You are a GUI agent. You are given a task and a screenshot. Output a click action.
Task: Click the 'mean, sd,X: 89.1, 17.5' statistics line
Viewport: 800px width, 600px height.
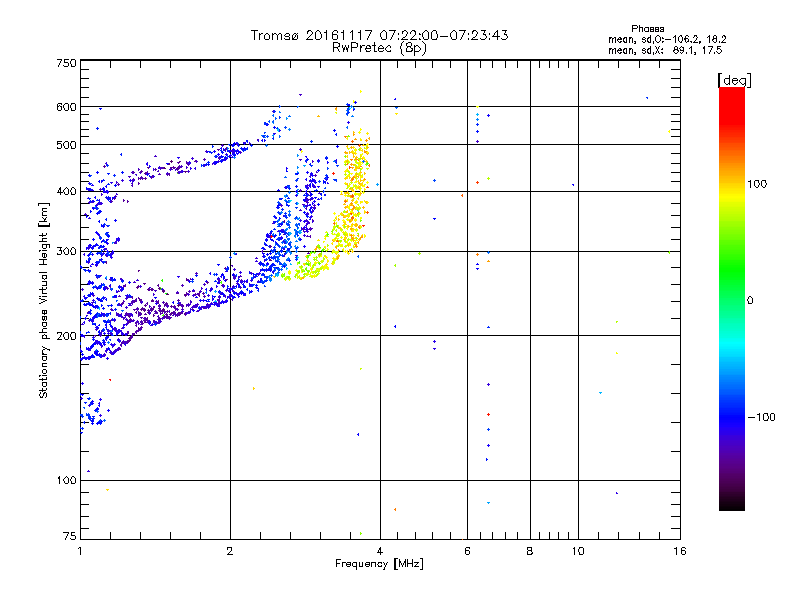665,50
